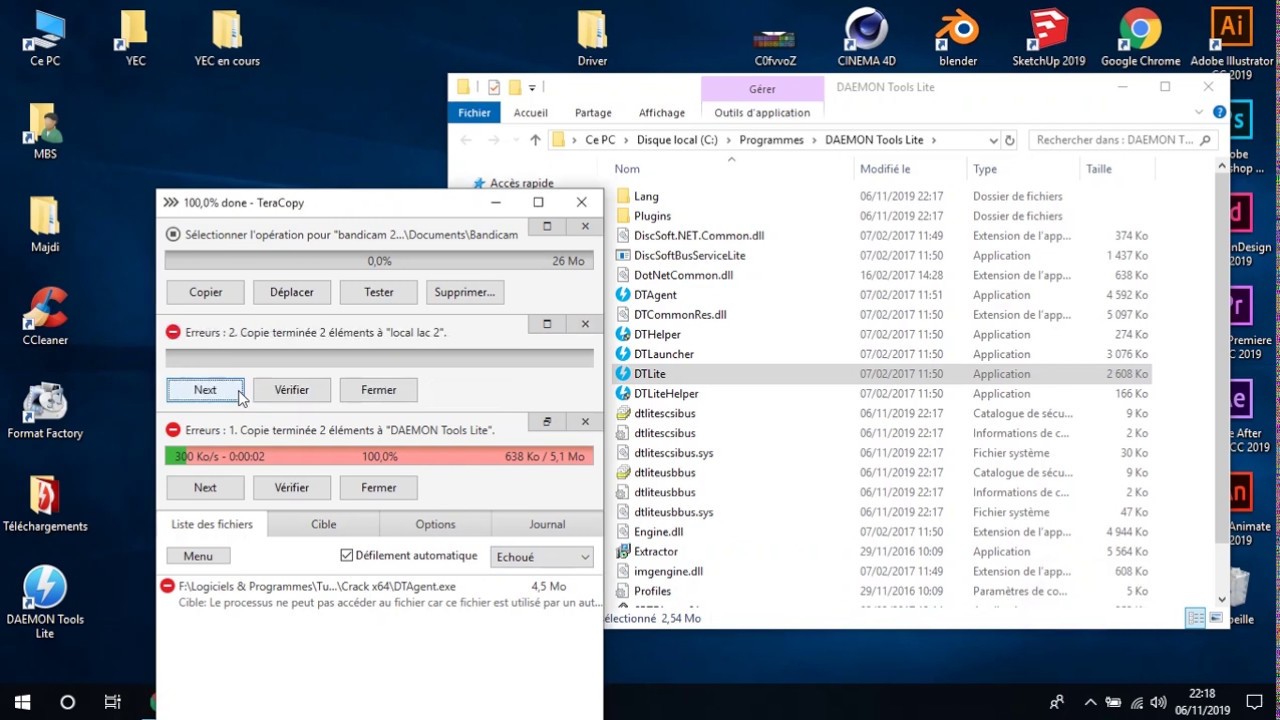
Task: Select the DTLauncher file in Explorer
Action: tap(664, 354)
